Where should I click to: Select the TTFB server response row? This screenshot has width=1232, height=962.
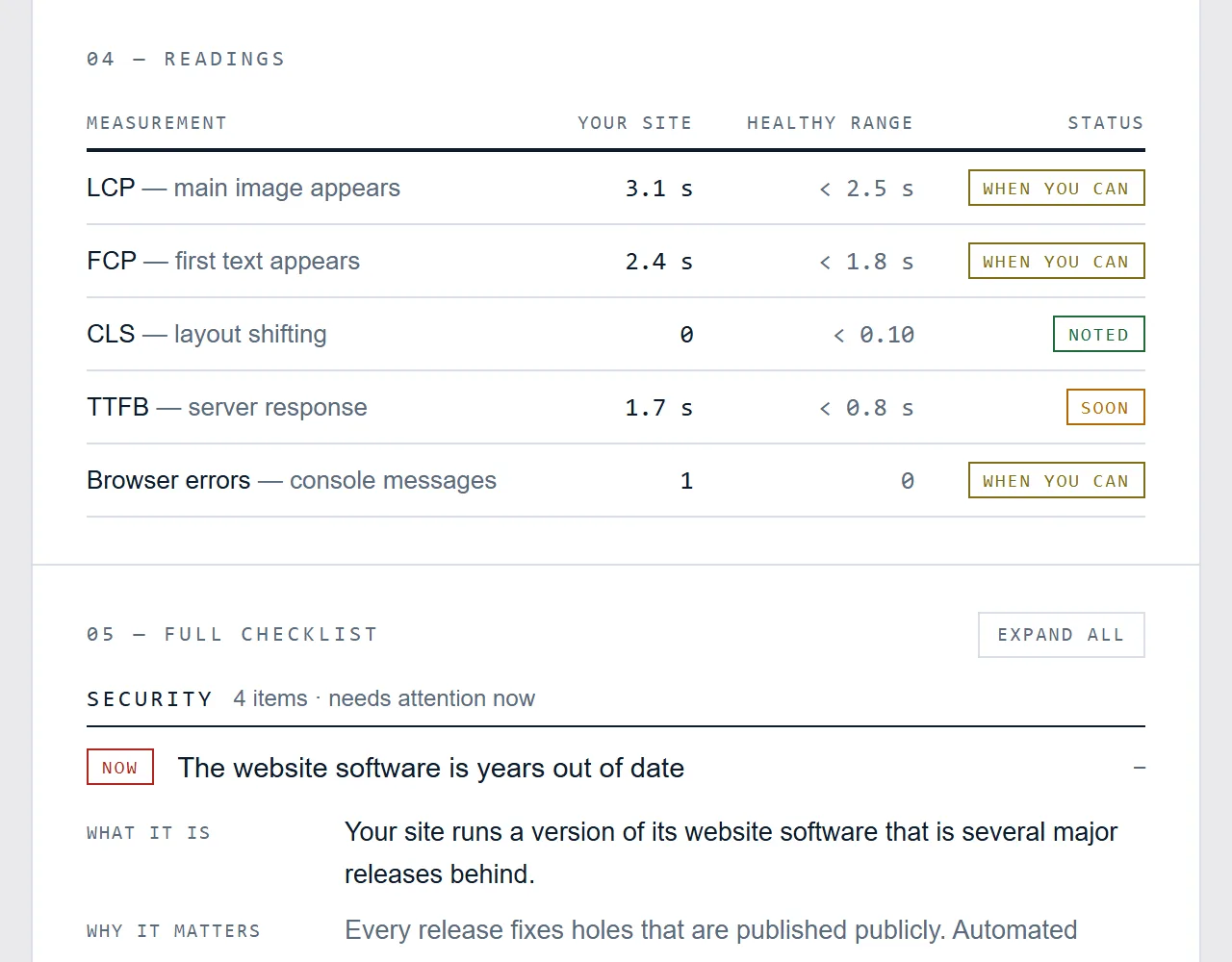pyautogui.click(x=616, y=408)
